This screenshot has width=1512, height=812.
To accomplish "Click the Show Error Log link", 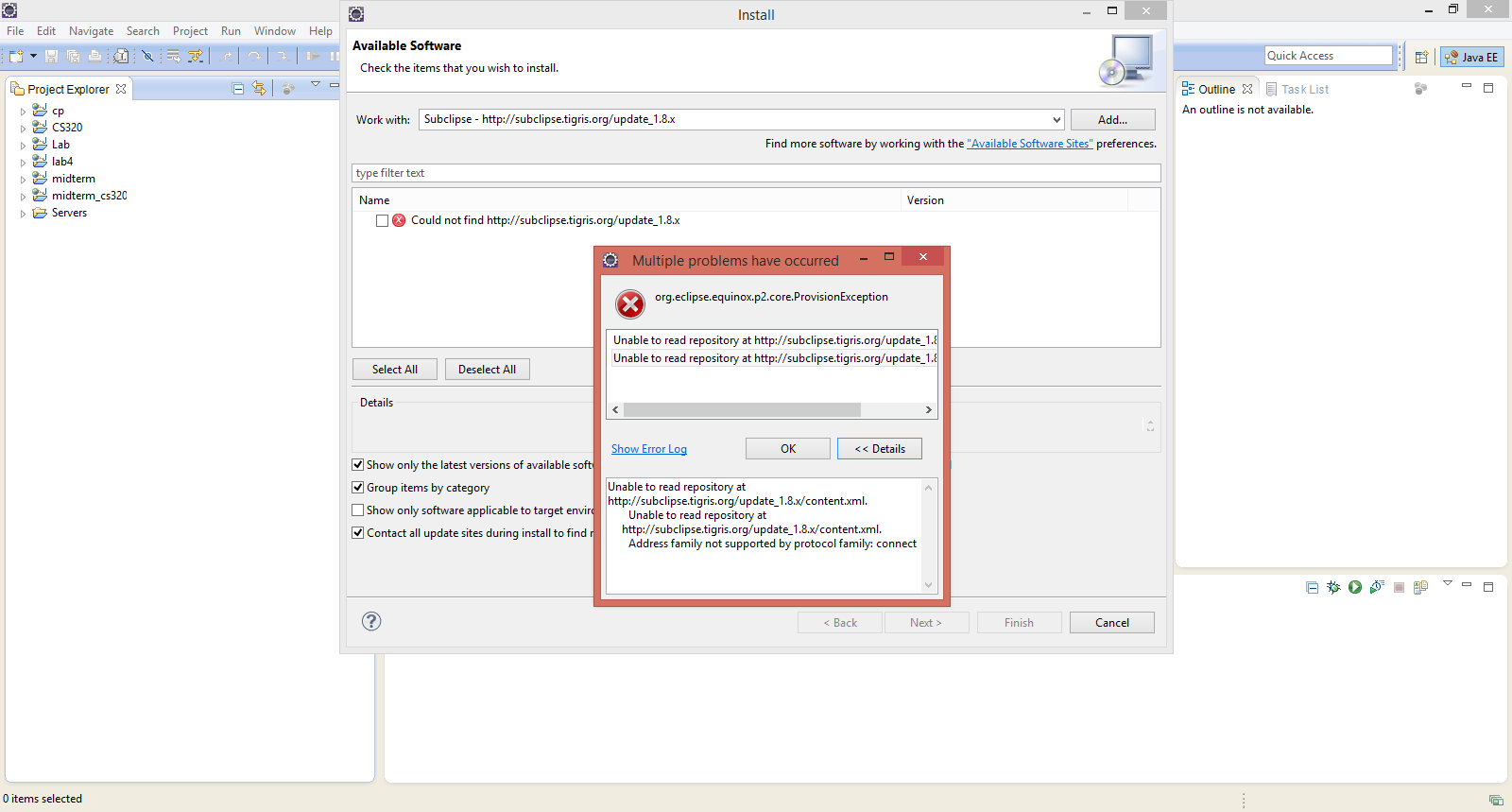I will (648, 449).
